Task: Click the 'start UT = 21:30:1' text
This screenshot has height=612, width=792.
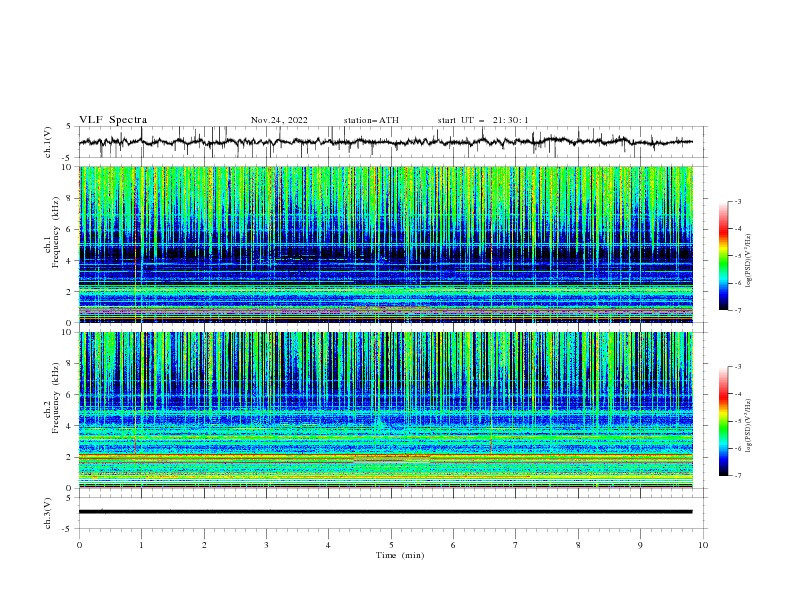Action: [482, 120]
